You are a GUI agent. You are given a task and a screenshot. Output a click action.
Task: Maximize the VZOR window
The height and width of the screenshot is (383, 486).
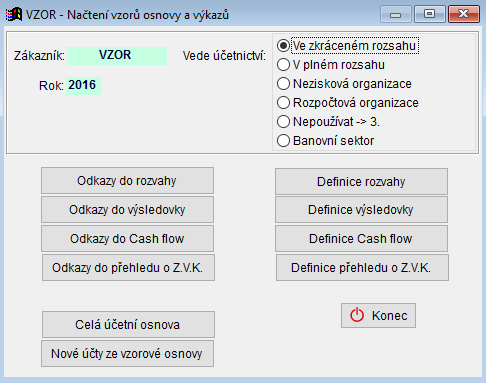point(430,14)
